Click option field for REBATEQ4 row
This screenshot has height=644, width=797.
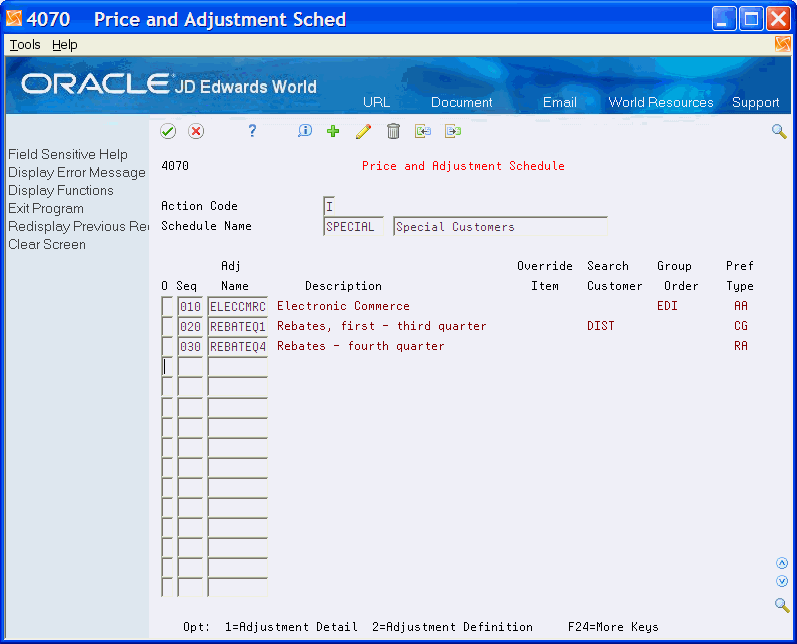(x=167, y=347)
